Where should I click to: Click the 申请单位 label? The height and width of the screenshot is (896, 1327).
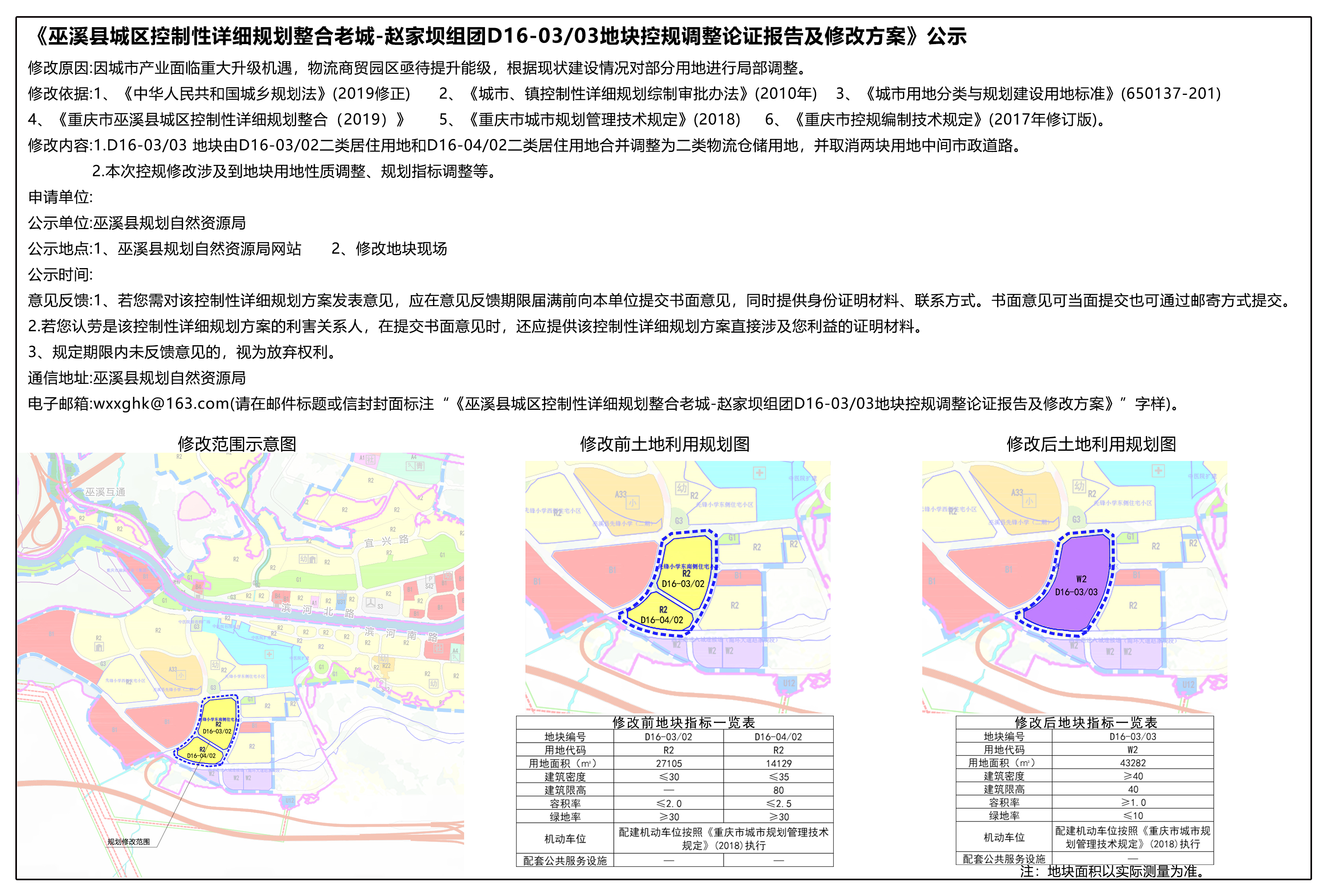point(61,197)
